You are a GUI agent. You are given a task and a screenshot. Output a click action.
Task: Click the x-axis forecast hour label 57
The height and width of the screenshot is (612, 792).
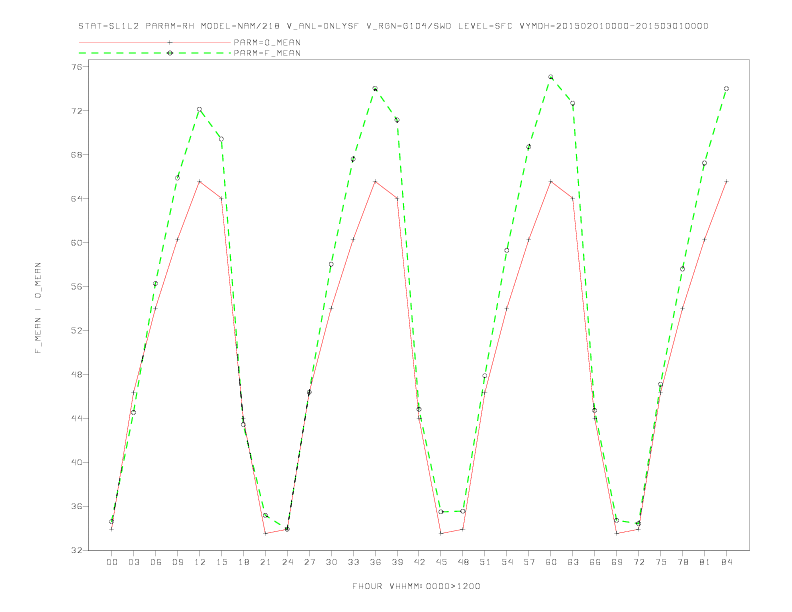pyautogui.click(x=529, y=562)
